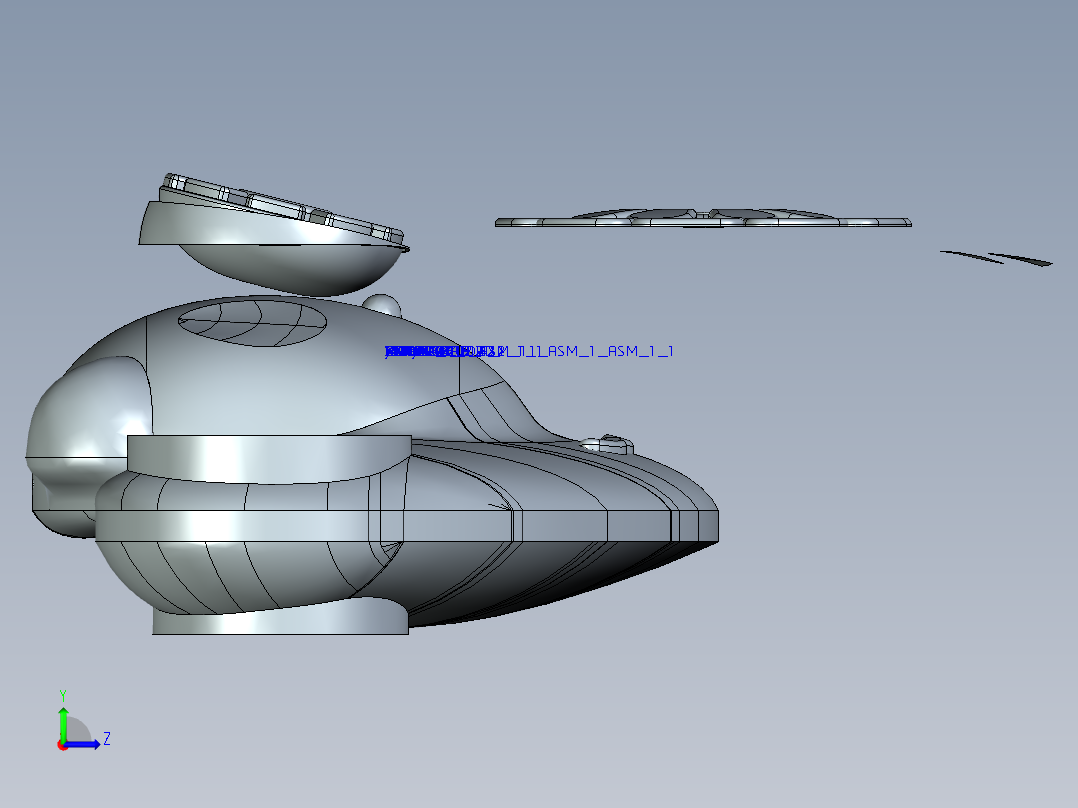Select the small round knob atop the hull
This screenshot has width=1078, height=808.
point(382,305)
